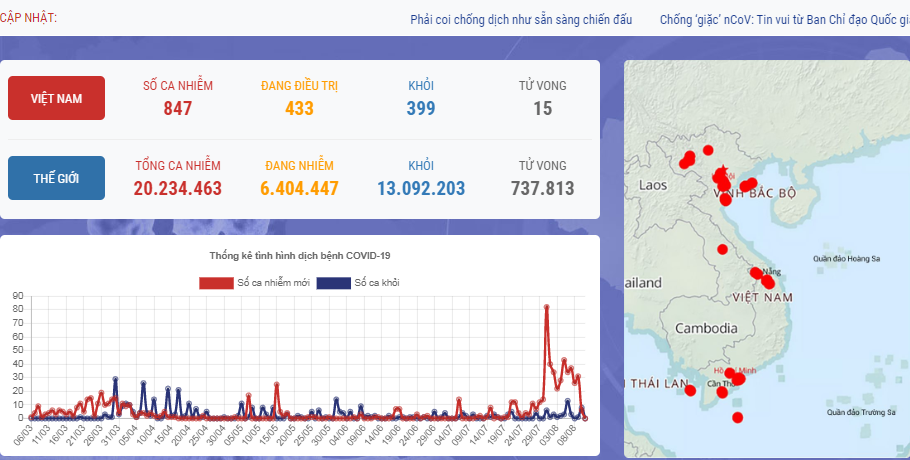Viewport: 910px width, 460px height.
Task: Click the red marker near Cần Thơ
Action: click(x=720, y=393)
